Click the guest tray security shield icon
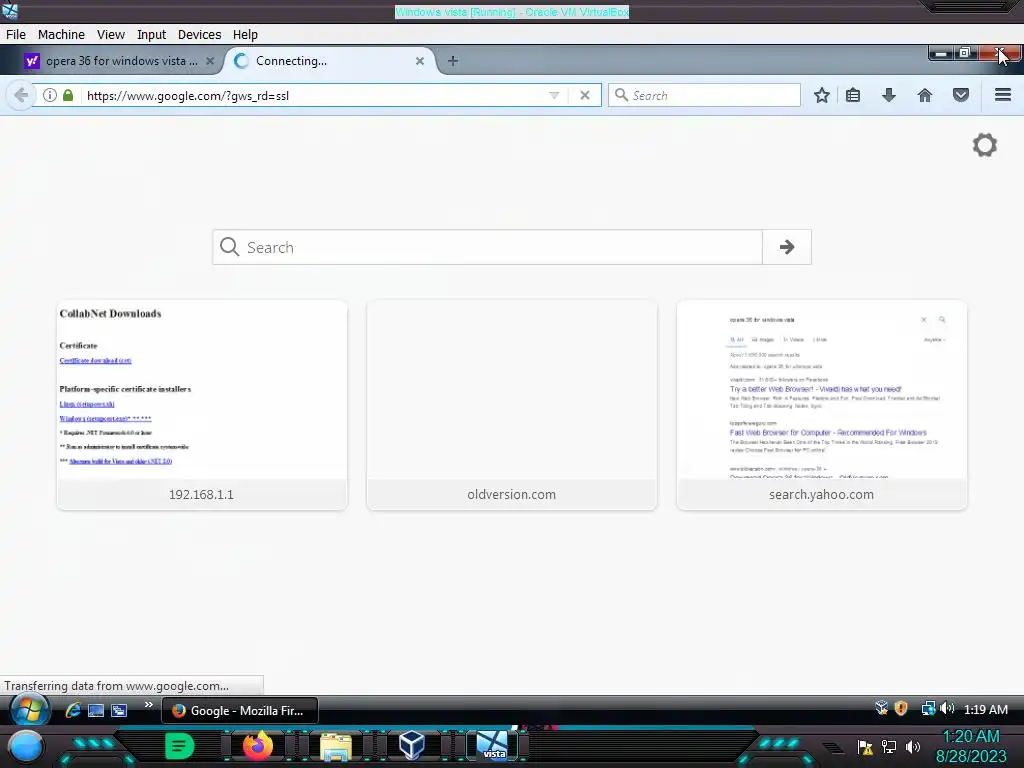This screenshot has width=1024, height=768. 901,709
